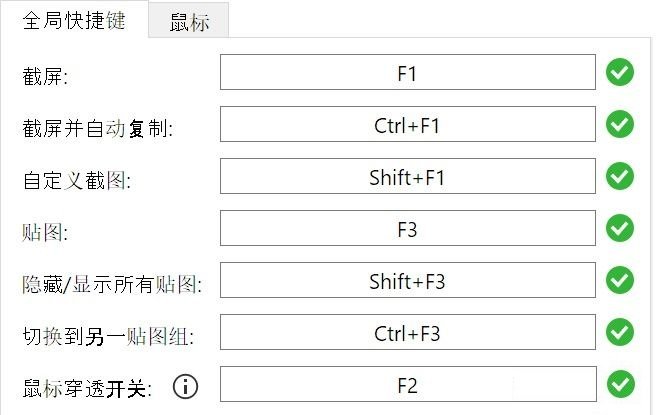Click the green check beside 切换到另一贴图组 hotkey
This screenshot has width=659, height=415.
(621, 333)
